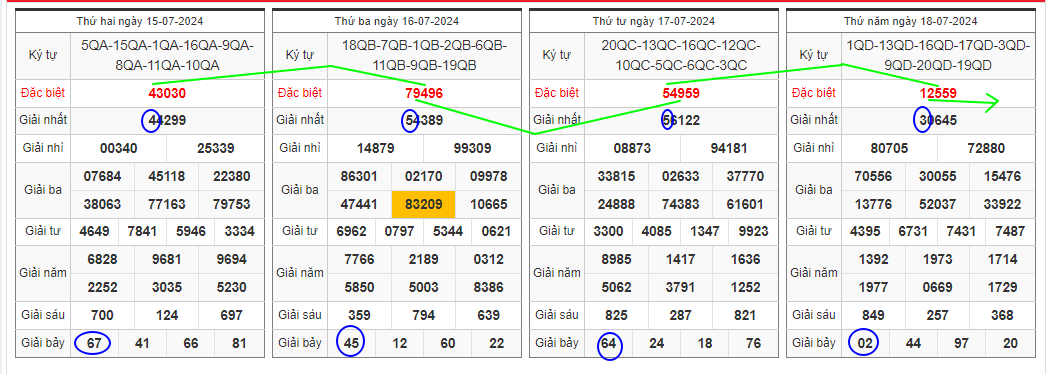Click the highlighted orange cell 83209
The image size is (1050, 374).
pyautogui.click(x=423, y=204)
